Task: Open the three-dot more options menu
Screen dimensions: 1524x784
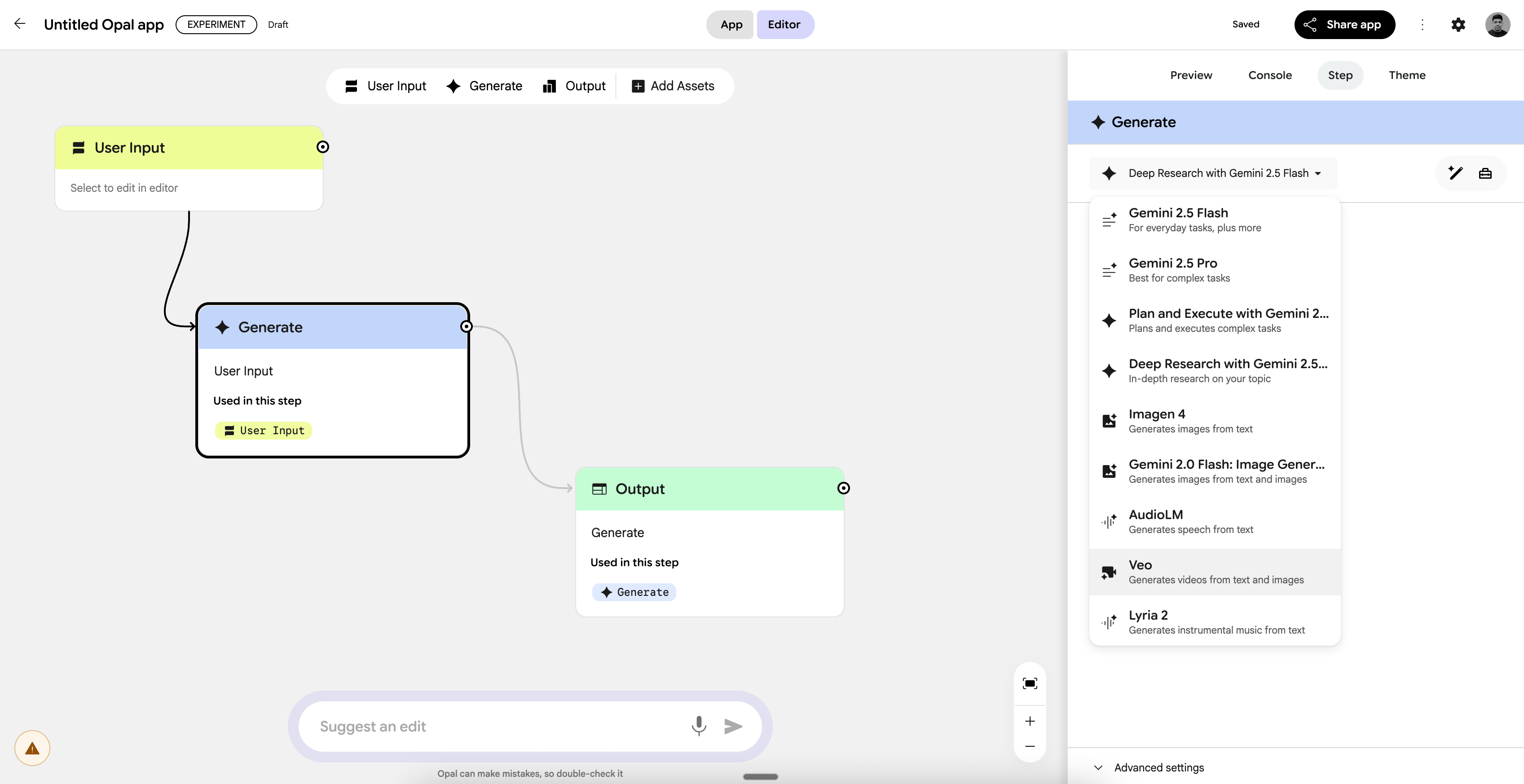Action: pyautogui.click(x=1422, y=24)
